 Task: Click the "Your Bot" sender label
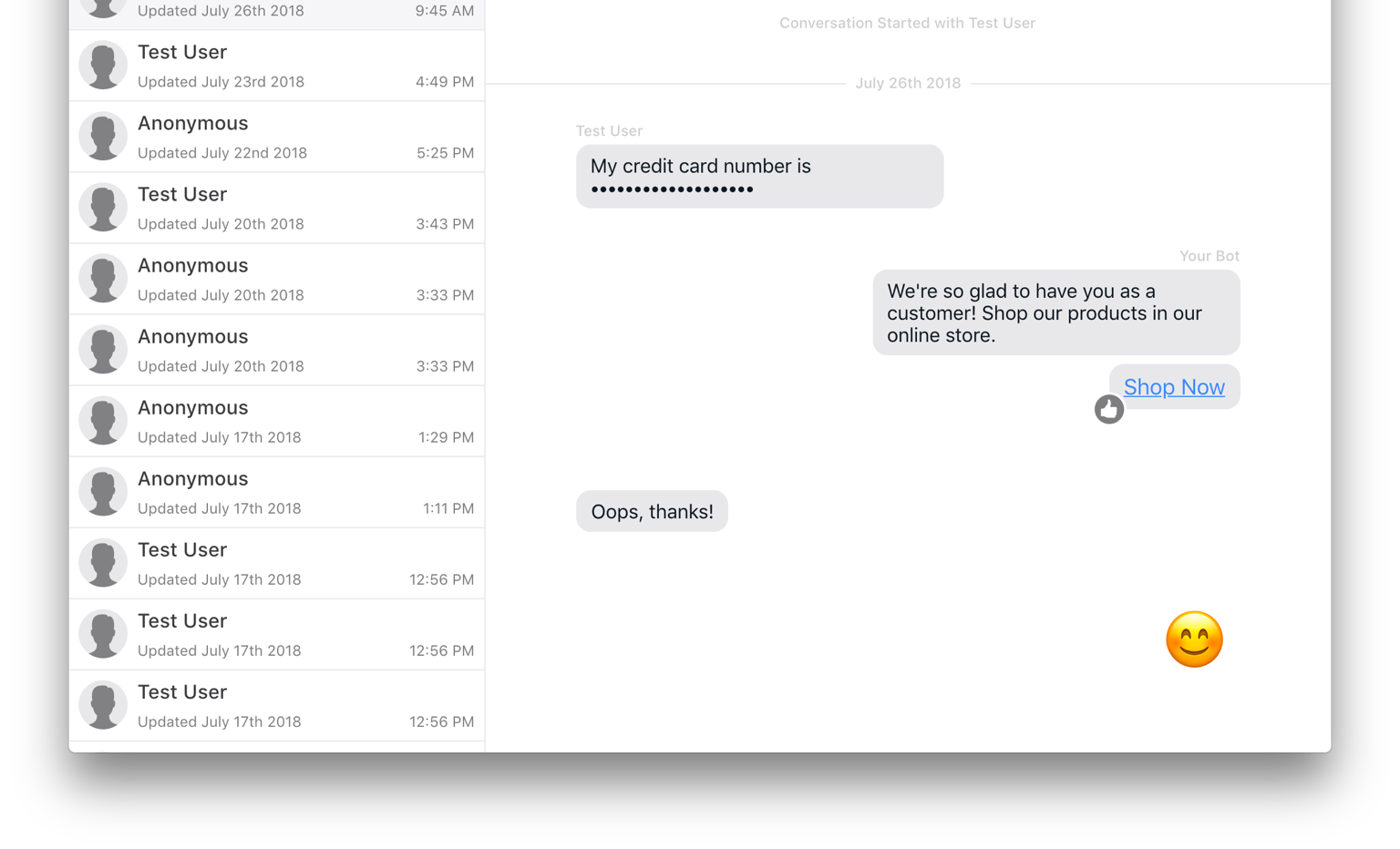point(1209,256)
